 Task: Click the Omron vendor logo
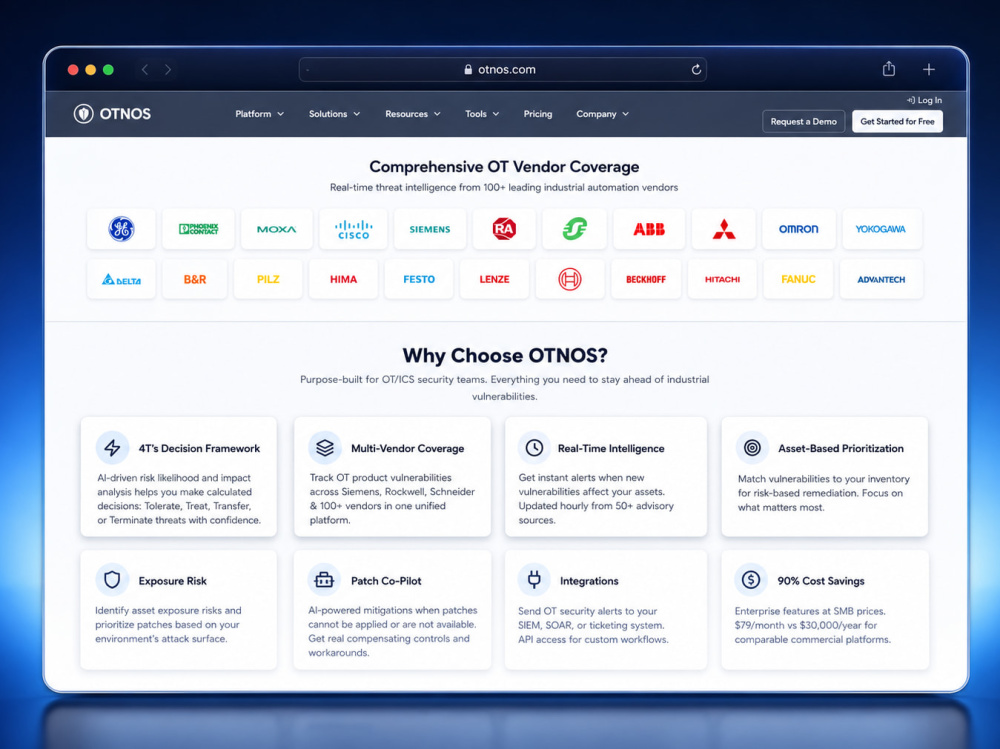[x=798, y=229]
